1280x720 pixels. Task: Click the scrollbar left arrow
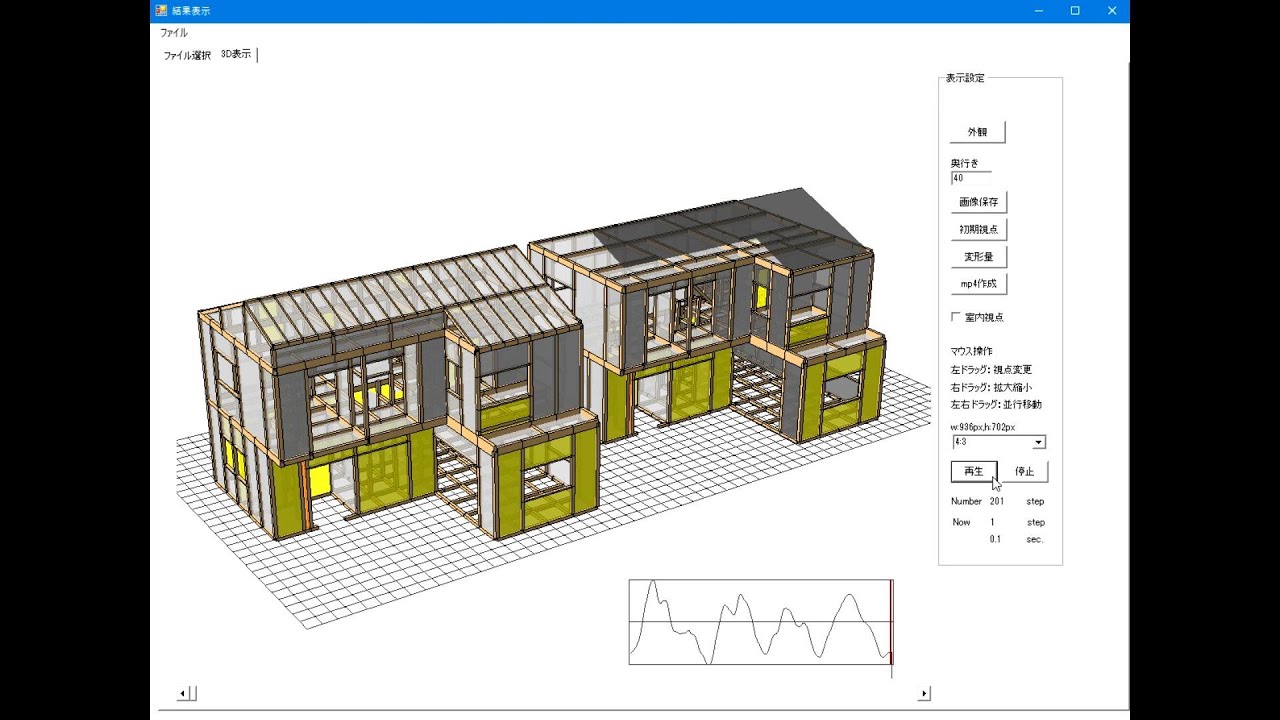click(x=184, y=693)
